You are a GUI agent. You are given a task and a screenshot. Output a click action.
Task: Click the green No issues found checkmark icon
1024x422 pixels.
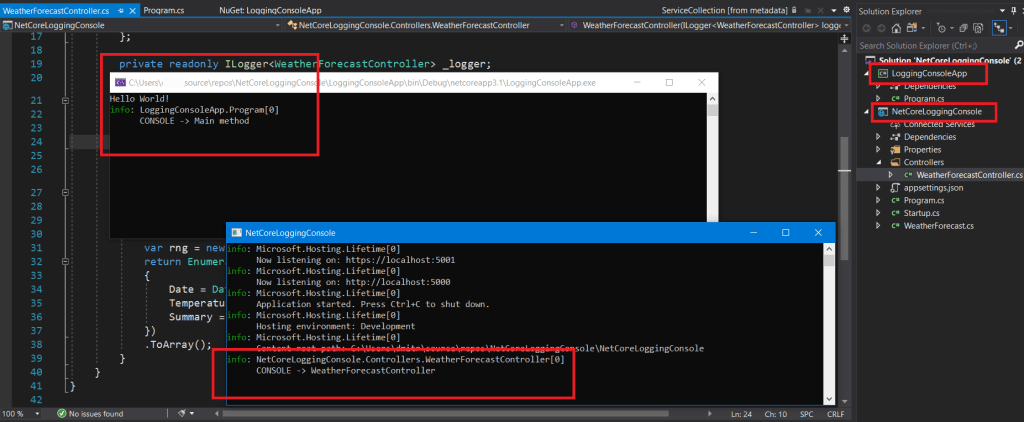click(x=62, y=413)
